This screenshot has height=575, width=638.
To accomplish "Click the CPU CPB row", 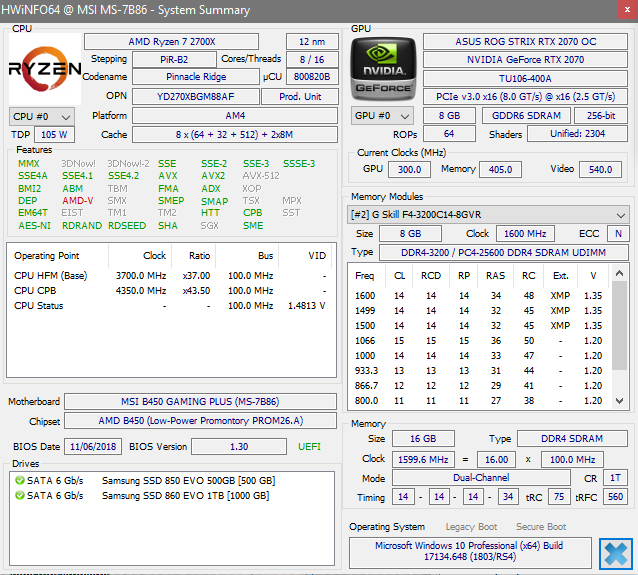I will click(171, 291).
